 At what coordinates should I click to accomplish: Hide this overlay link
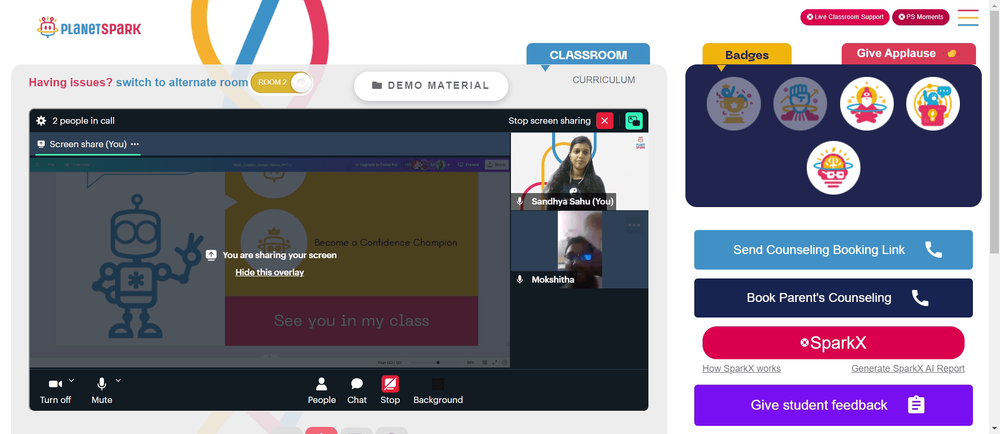270,272
